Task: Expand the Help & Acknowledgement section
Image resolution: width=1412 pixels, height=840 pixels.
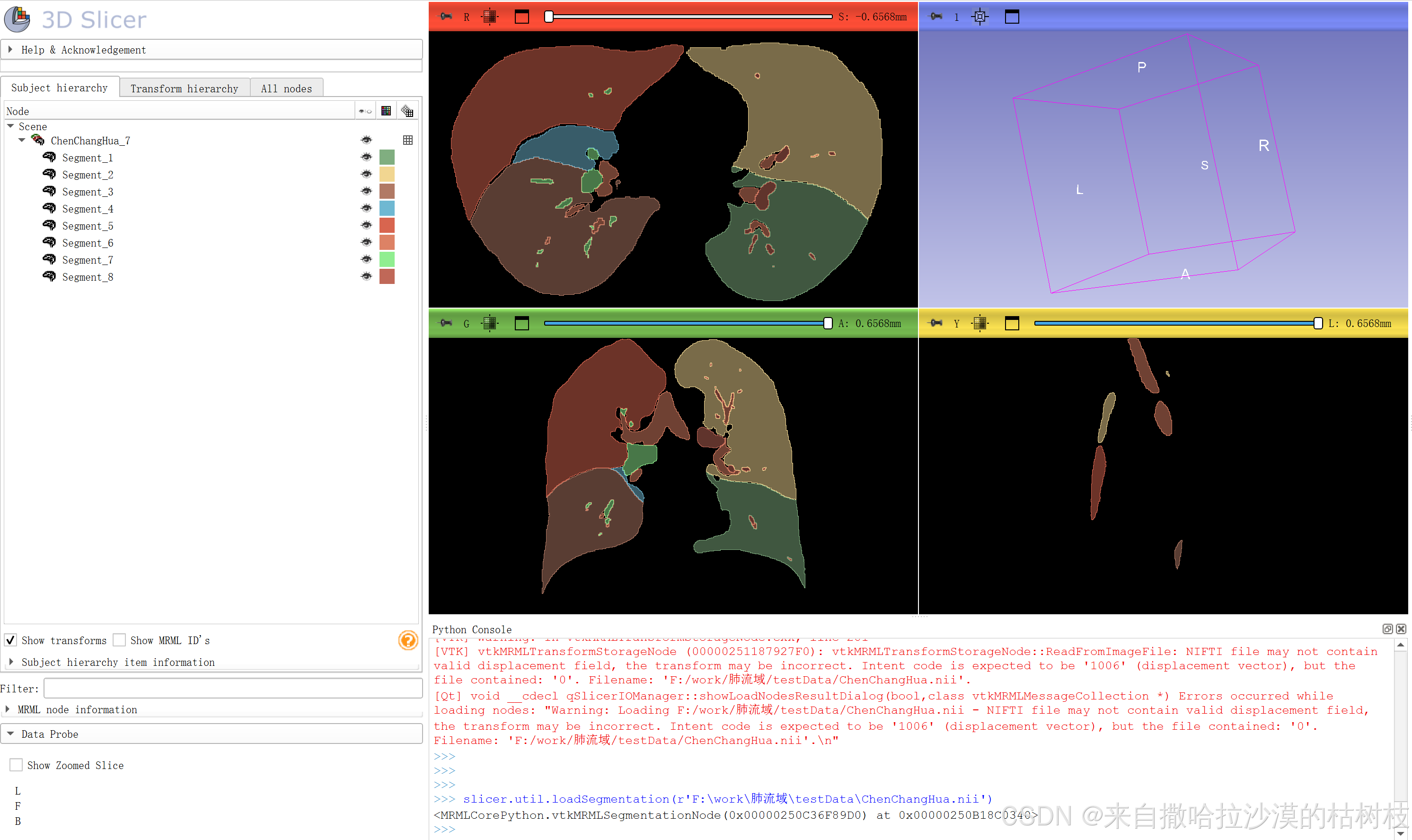Action: tap(11, 49)
